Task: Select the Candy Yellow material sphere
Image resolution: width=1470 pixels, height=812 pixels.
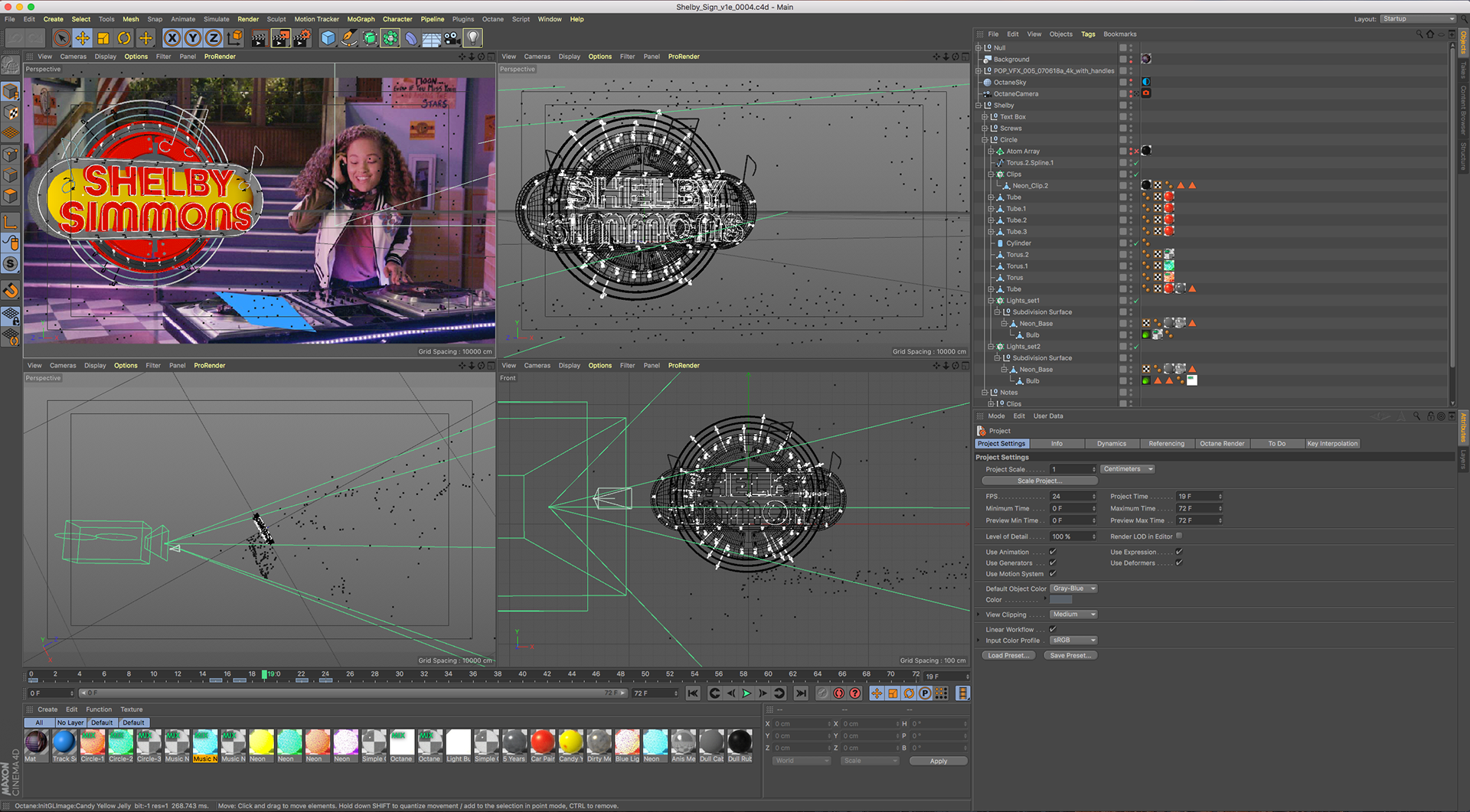Action: point(570,742)
